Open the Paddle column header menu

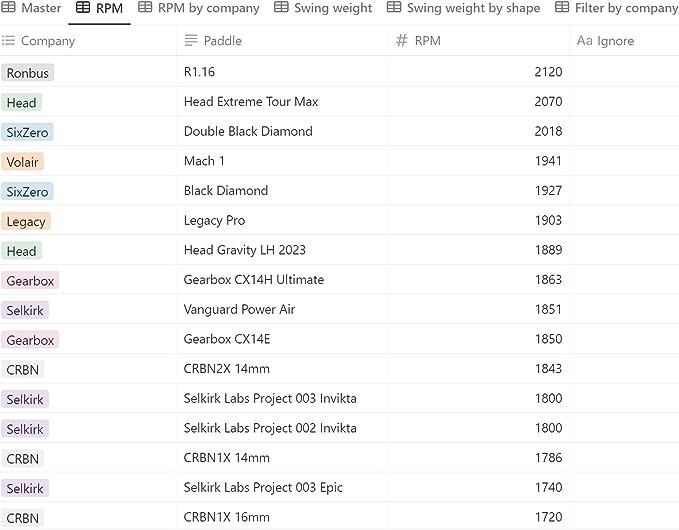[x=282, y=40]
